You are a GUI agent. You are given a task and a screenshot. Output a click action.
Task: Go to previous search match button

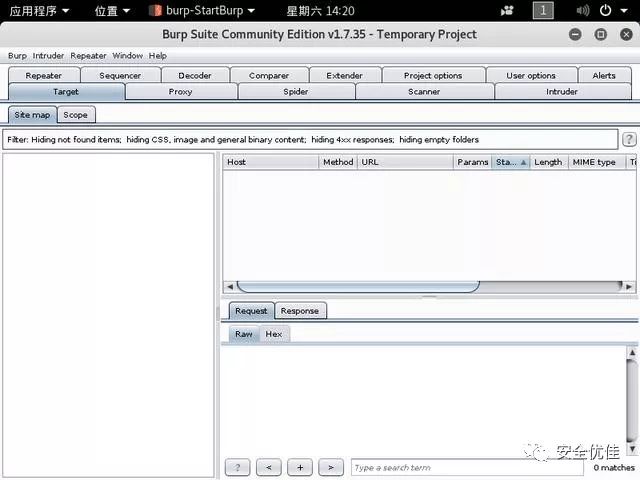[x=269, y=467]
